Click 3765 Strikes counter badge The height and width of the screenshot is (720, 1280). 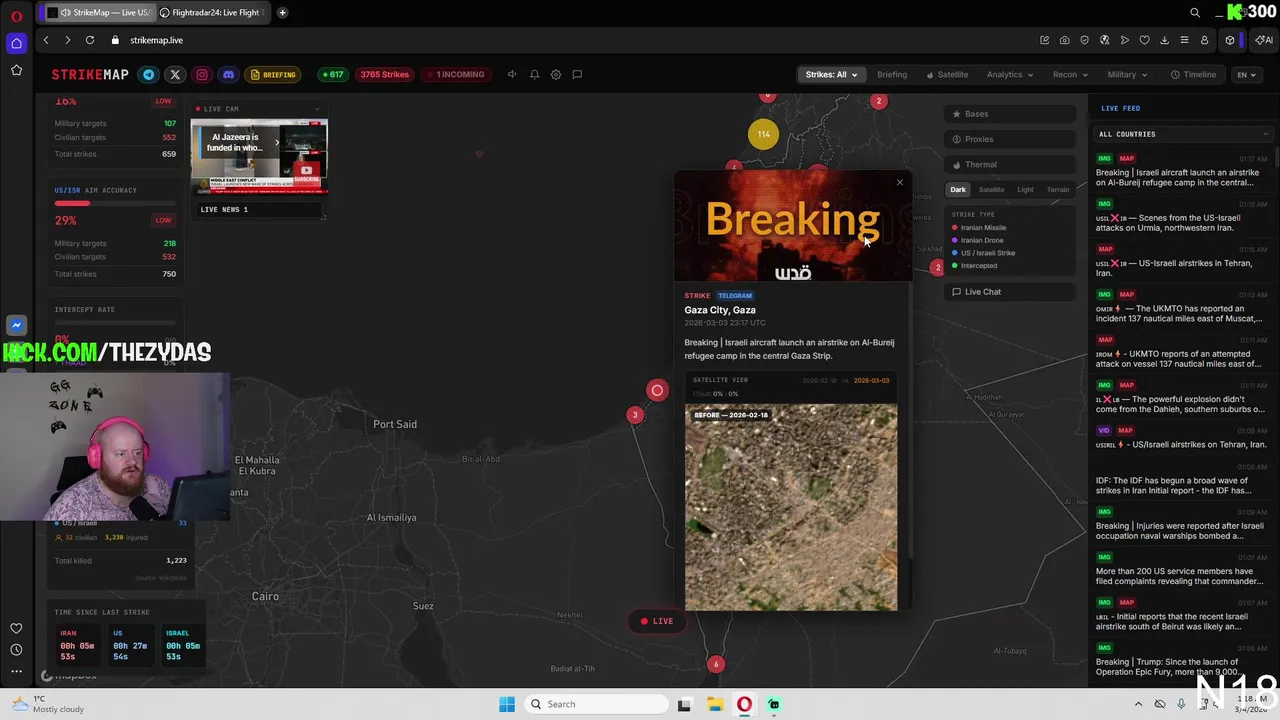(384, 74)
